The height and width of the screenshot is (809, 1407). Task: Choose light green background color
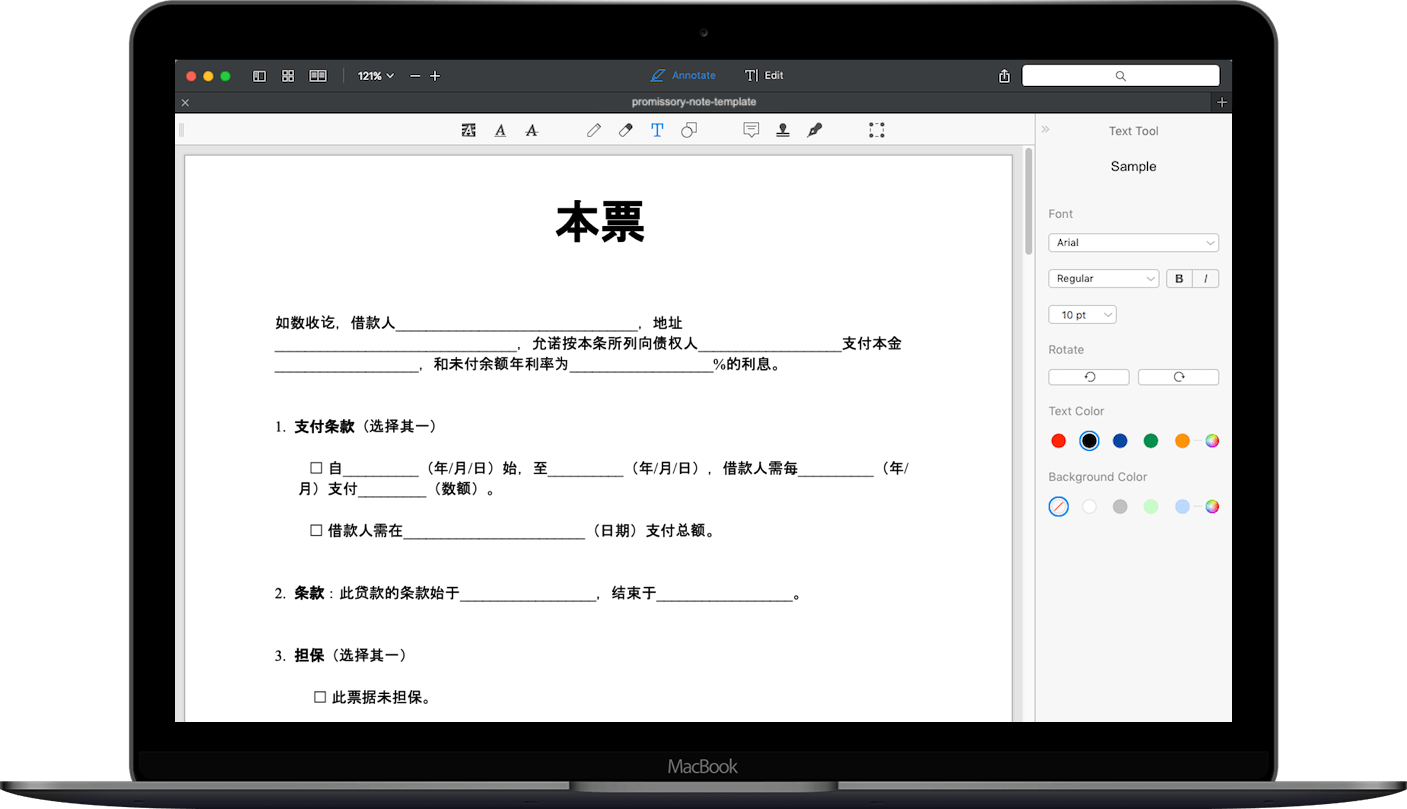click(1151, 507)
